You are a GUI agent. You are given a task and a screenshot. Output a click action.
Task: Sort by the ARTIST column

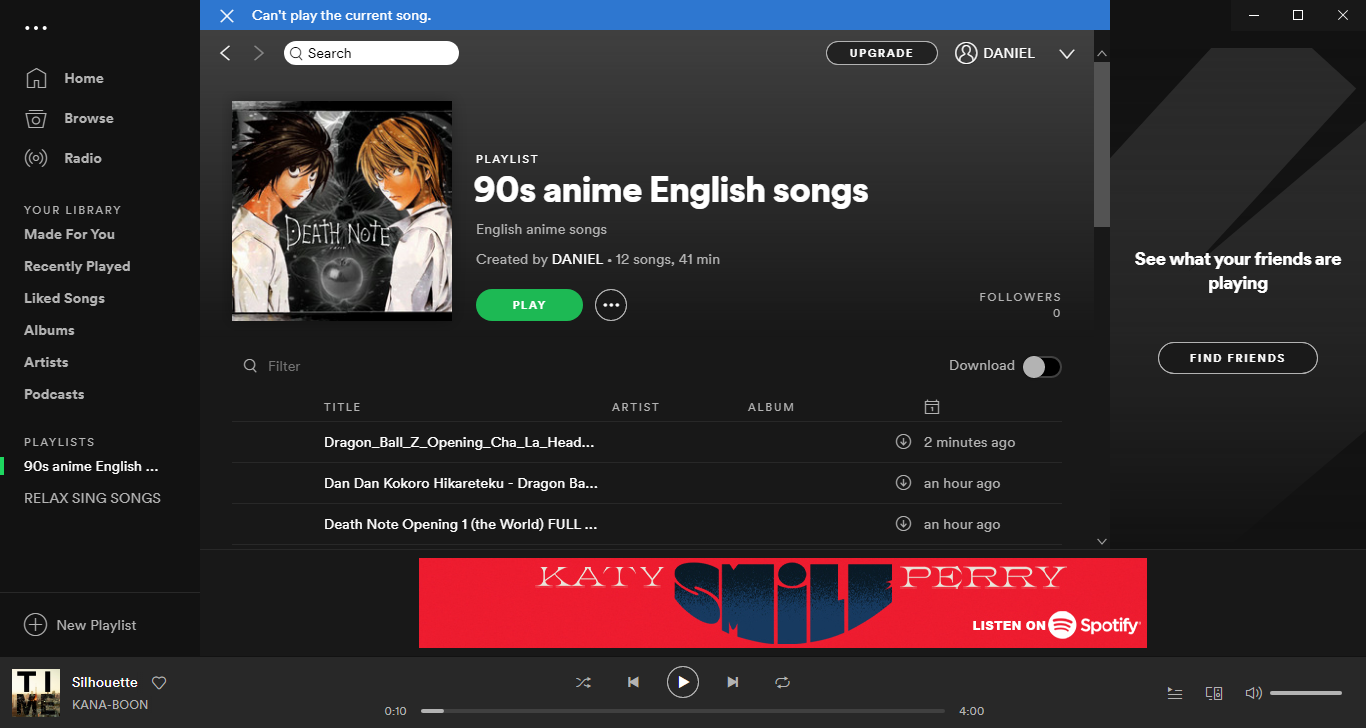636,407
